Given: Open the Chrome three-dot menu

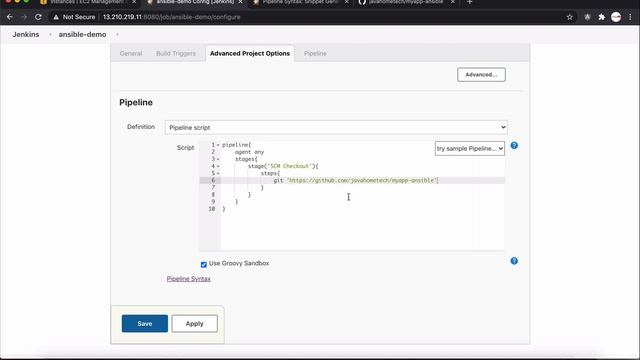Looking at the screenshot, I should (631, 17).
